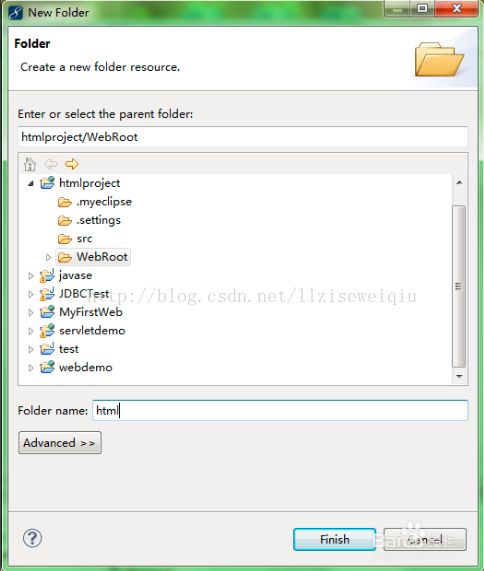Click the Back arrow icon
Image resolution: width=484 pixels, height=571 pixels.
[51, 164]
